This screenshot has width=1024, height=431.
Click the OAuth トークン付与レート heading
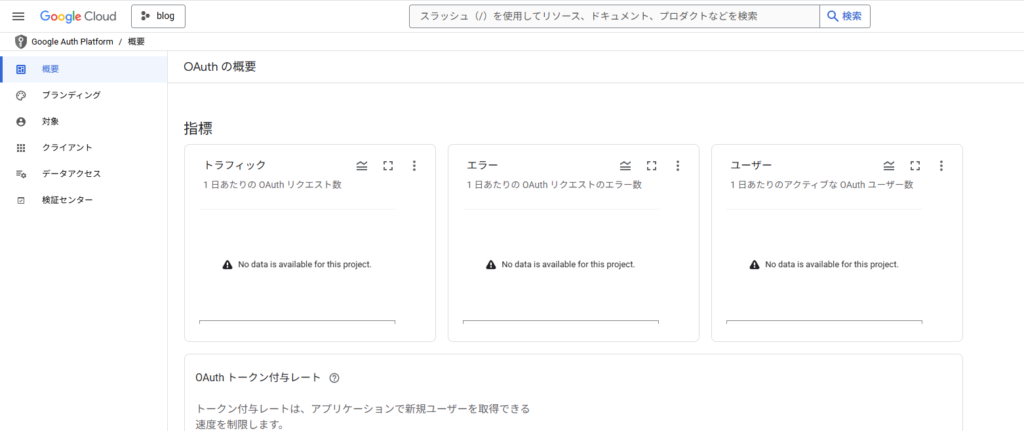258,377
